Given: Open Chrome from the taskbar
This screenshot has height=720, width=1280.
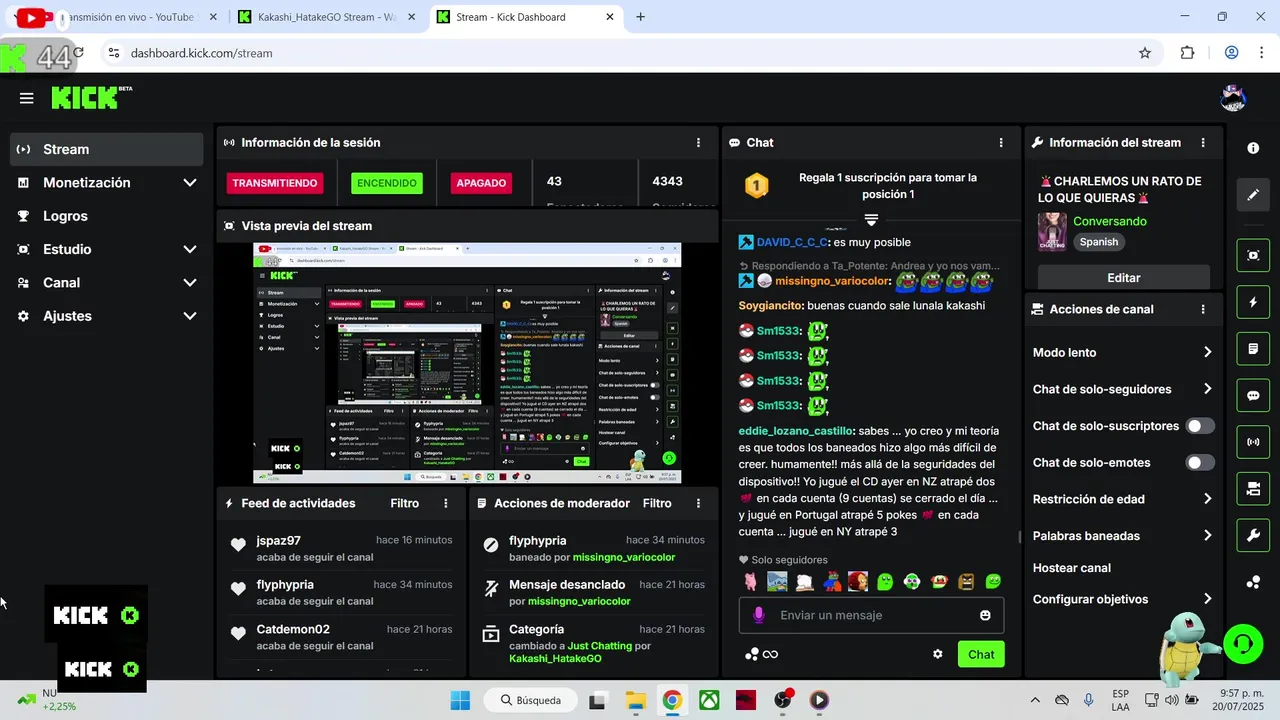Looking at the screenshot, I should [672, 700].
